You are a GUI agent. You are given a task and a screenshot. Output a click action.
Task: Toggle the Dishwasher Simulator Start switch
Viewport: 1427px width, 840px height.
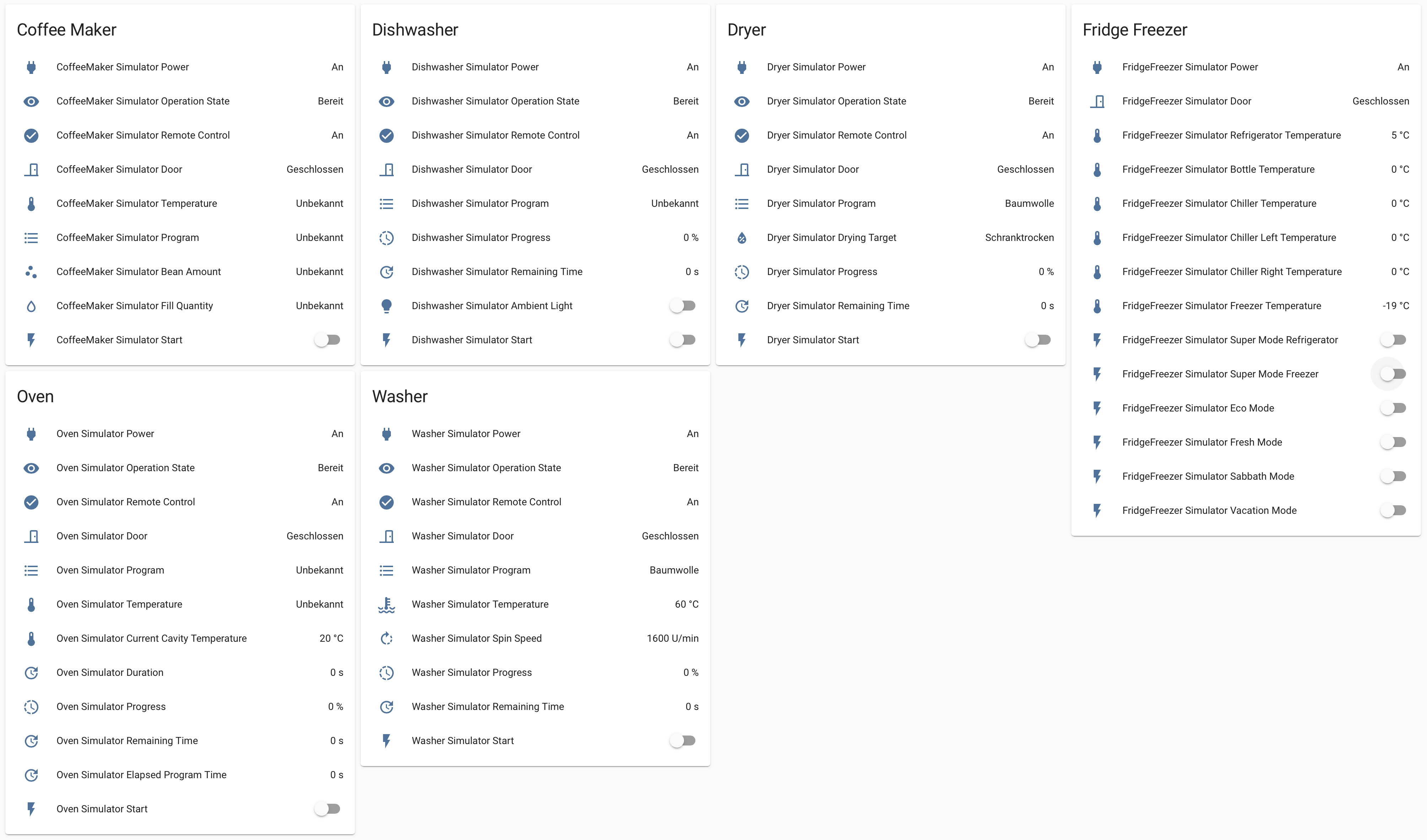point(682,340)
